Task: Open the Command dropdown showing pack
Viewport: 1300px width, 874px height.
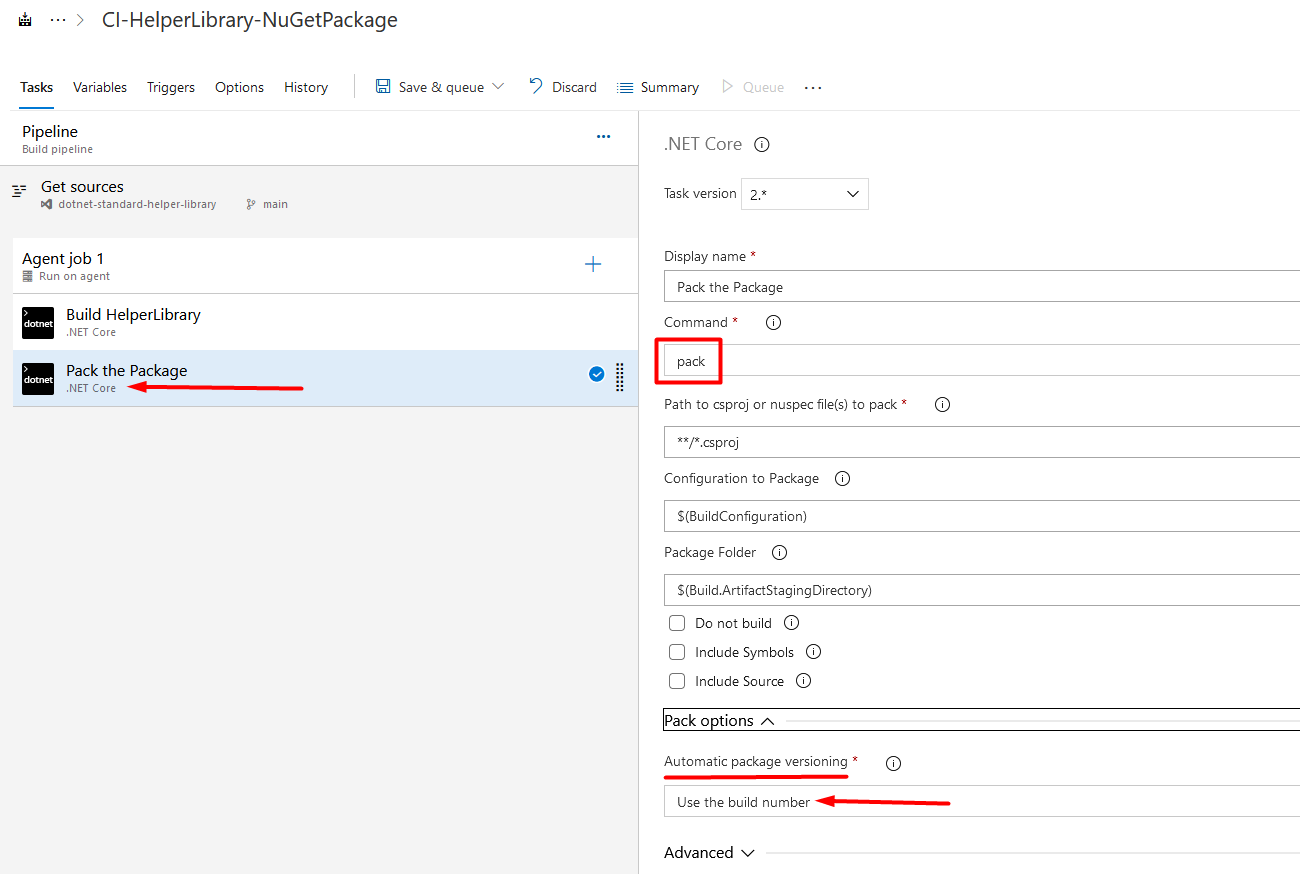Action: coord(981,361)
